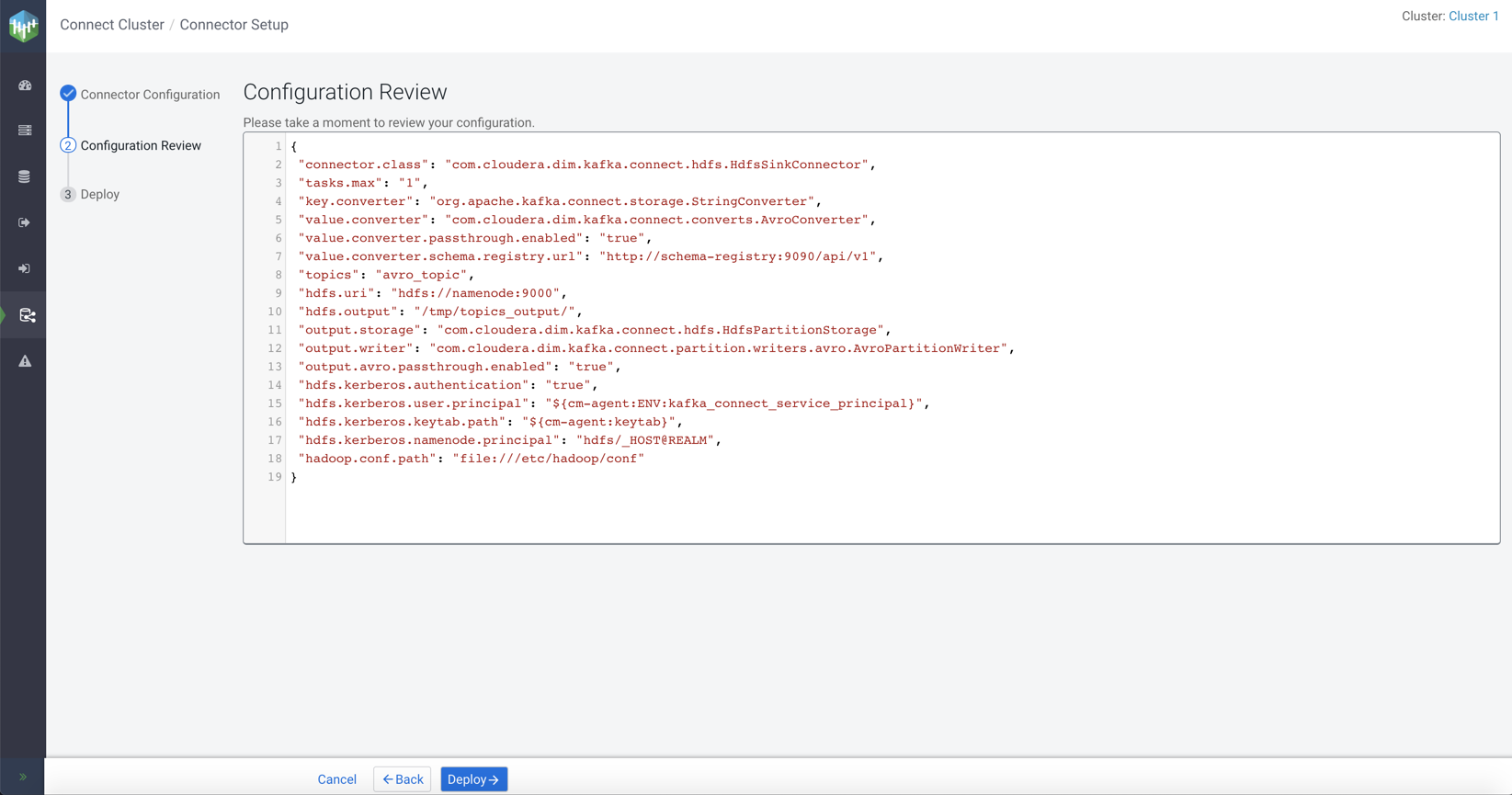The image size is (1512, 795).
Task: Open the alerts warning sidebar icon
Action: pos(25,361)
